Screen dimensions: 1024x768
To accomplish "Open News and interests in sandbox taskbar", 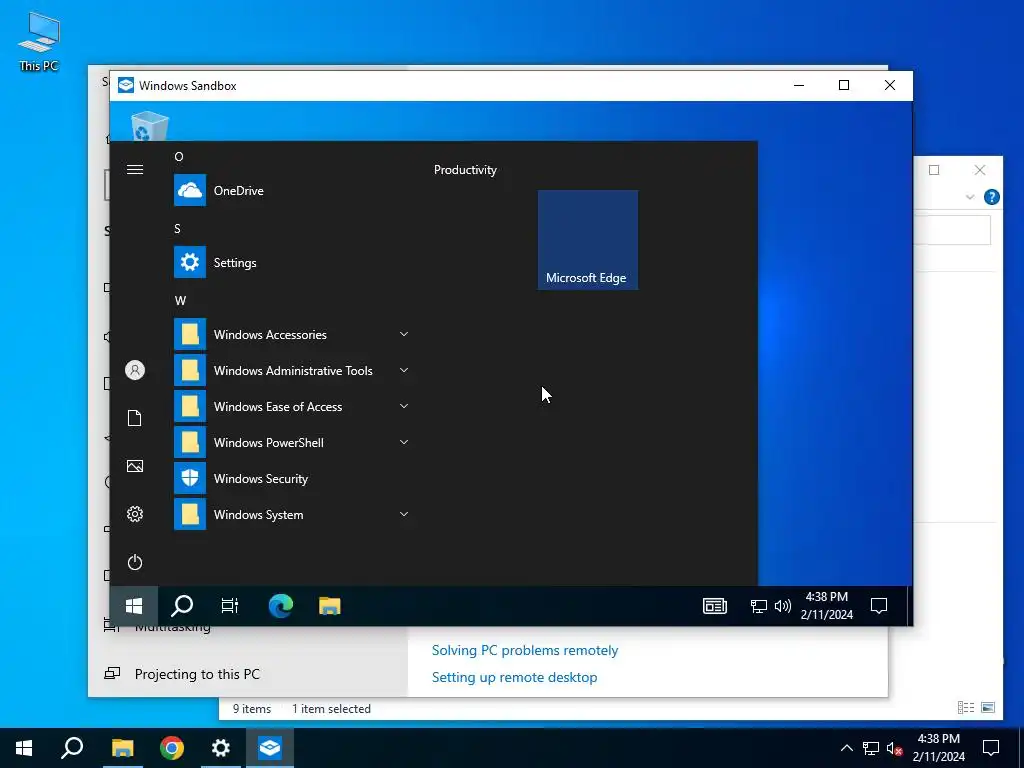I will coord(715,606).
